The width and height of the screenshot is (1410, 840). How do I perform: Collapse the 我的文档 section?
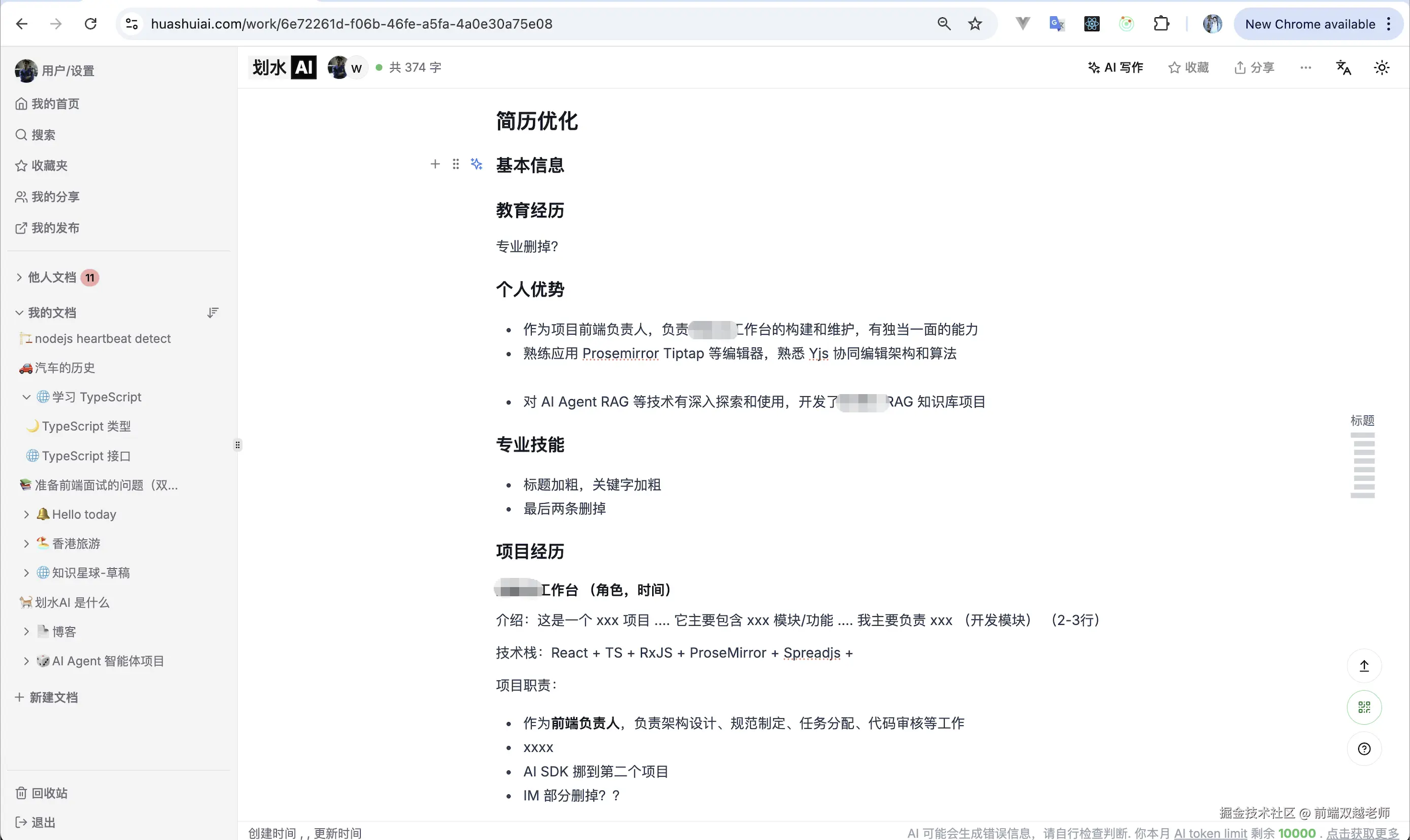19,312
